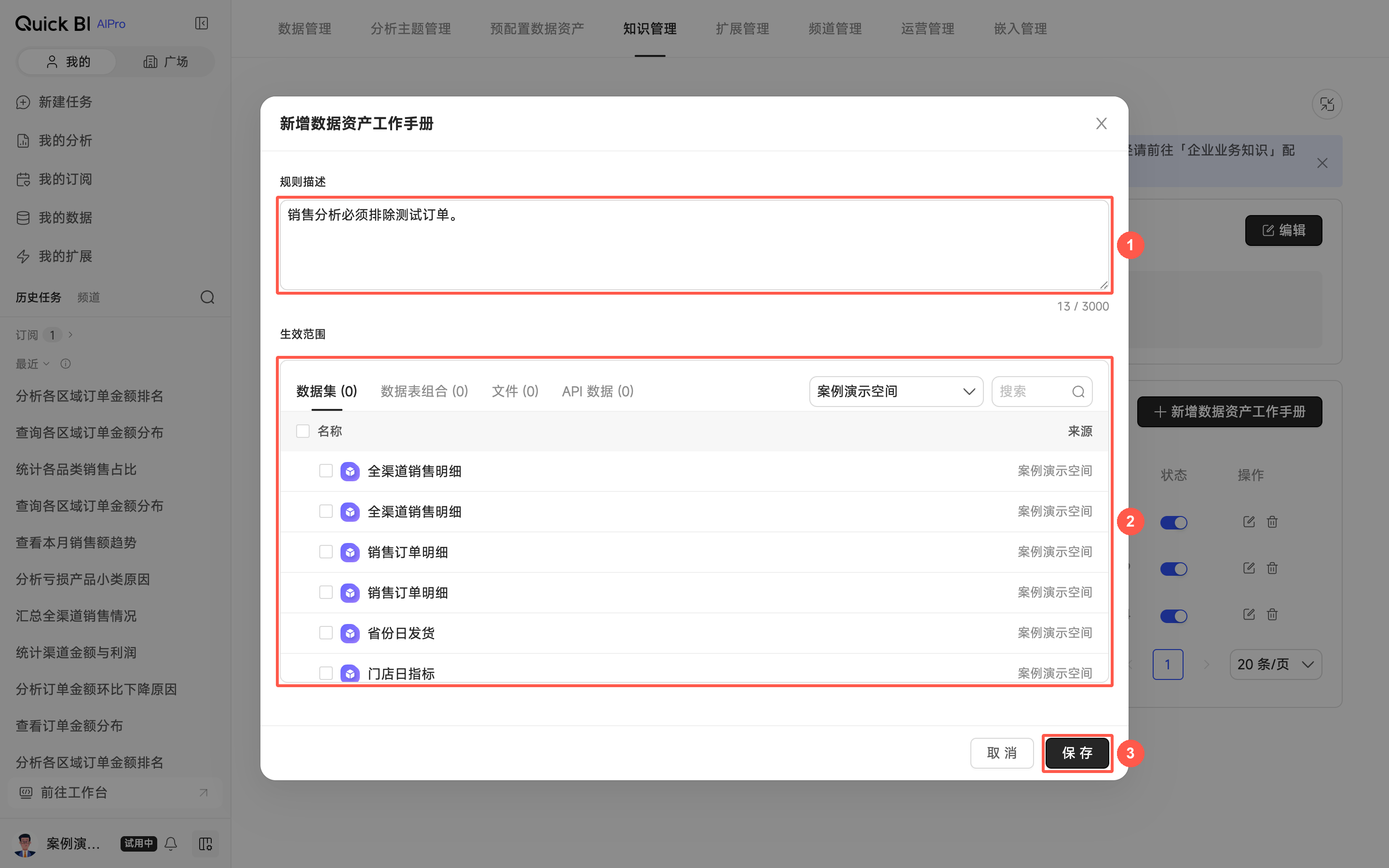Check the first 全渠道销售明细 row

click(326, 471)
